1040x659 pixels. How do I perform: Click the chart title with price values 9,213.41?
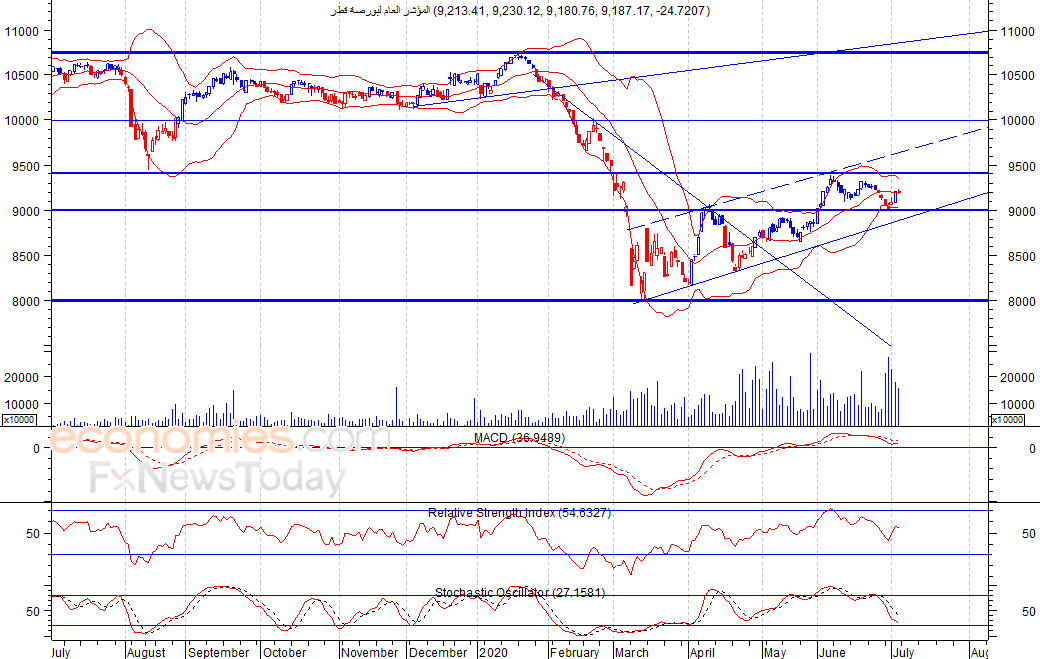520,11
